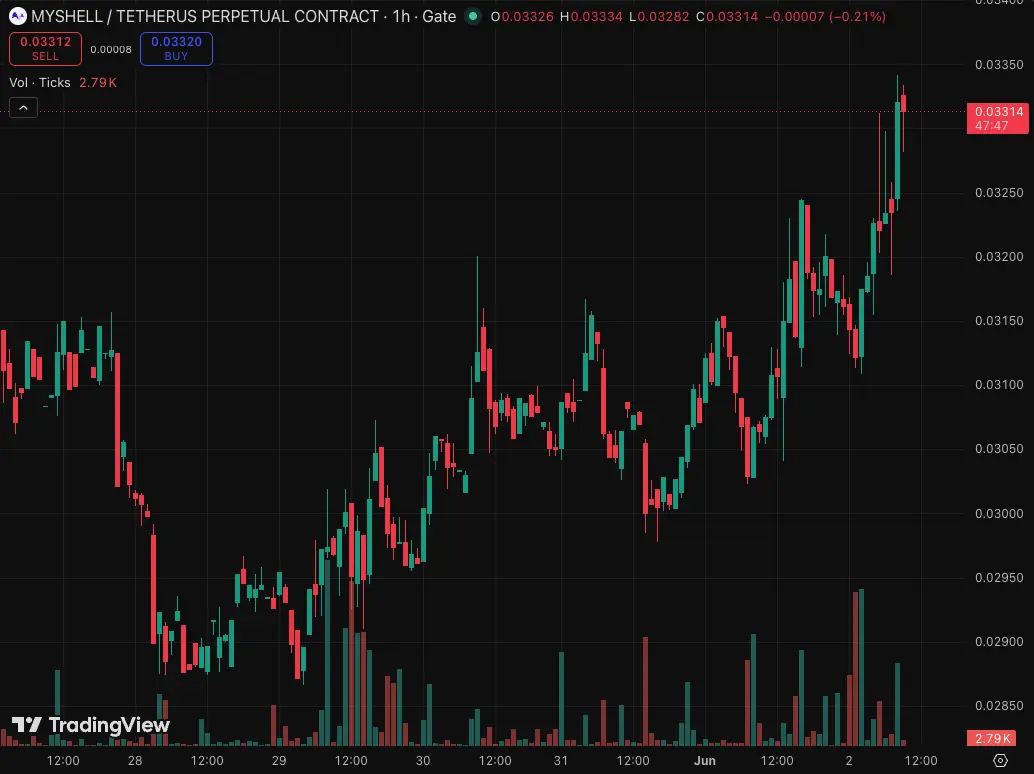
Task: Click the 0.03050 price axis label
Action: coord(999,448)
